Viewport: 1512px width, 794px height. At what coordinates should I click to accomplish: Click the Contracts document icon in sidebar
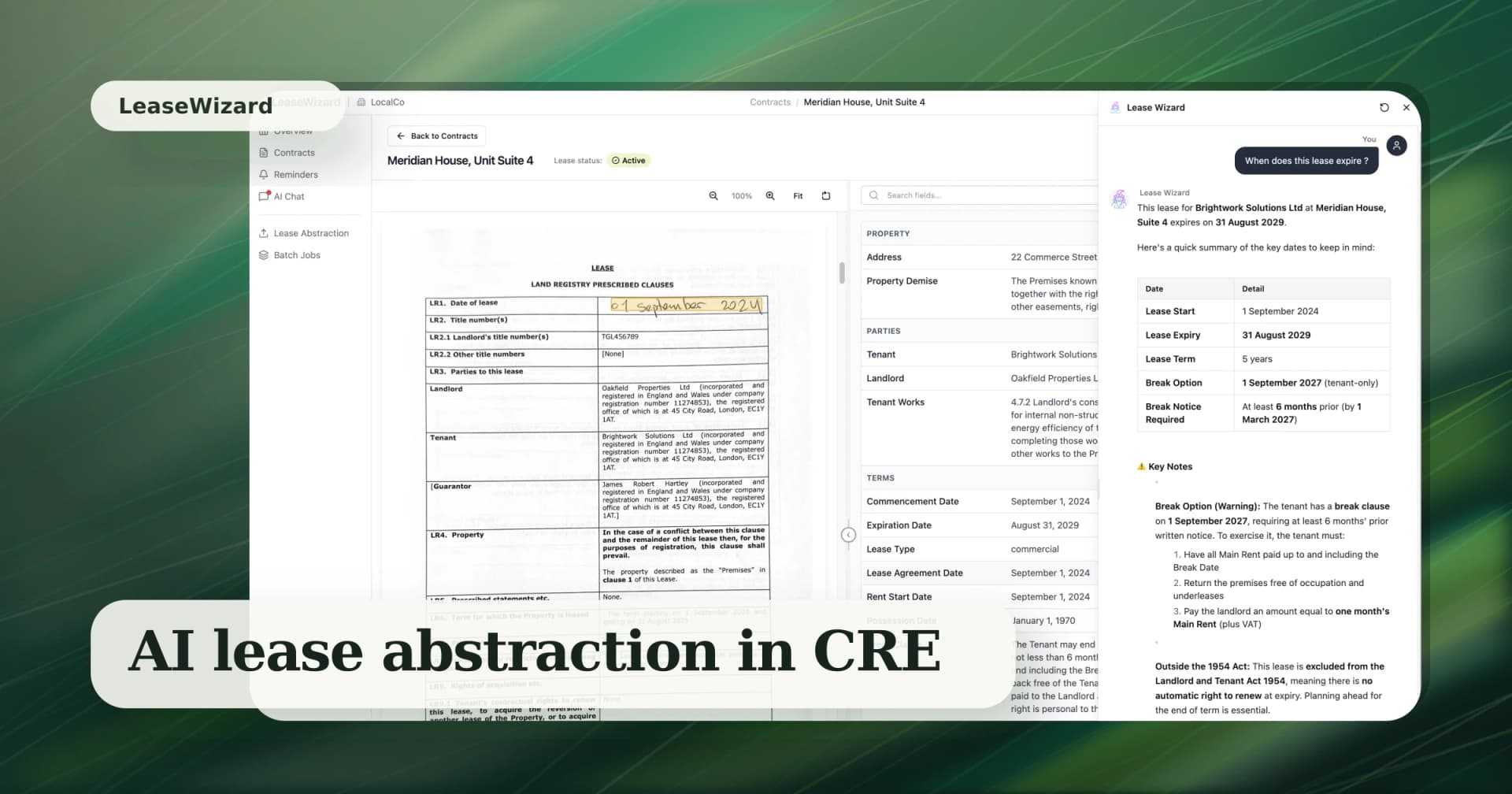point(264,153)
